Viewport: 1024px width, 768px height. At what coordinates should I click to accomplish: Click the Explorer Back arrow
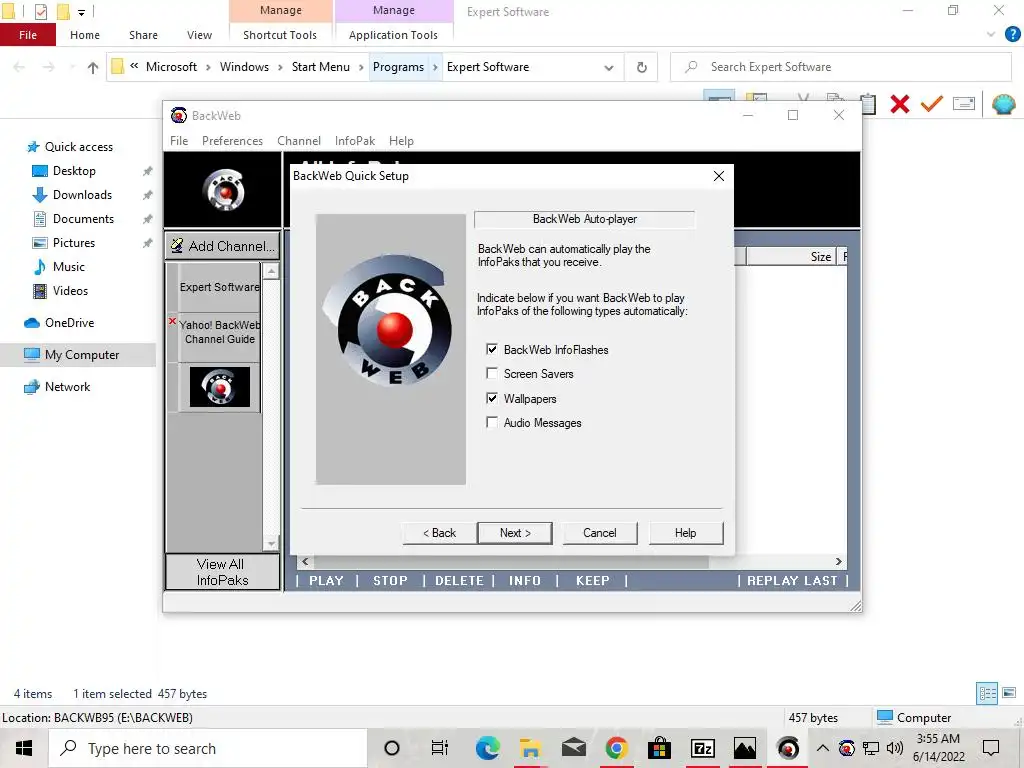click(x=19, y=67)
